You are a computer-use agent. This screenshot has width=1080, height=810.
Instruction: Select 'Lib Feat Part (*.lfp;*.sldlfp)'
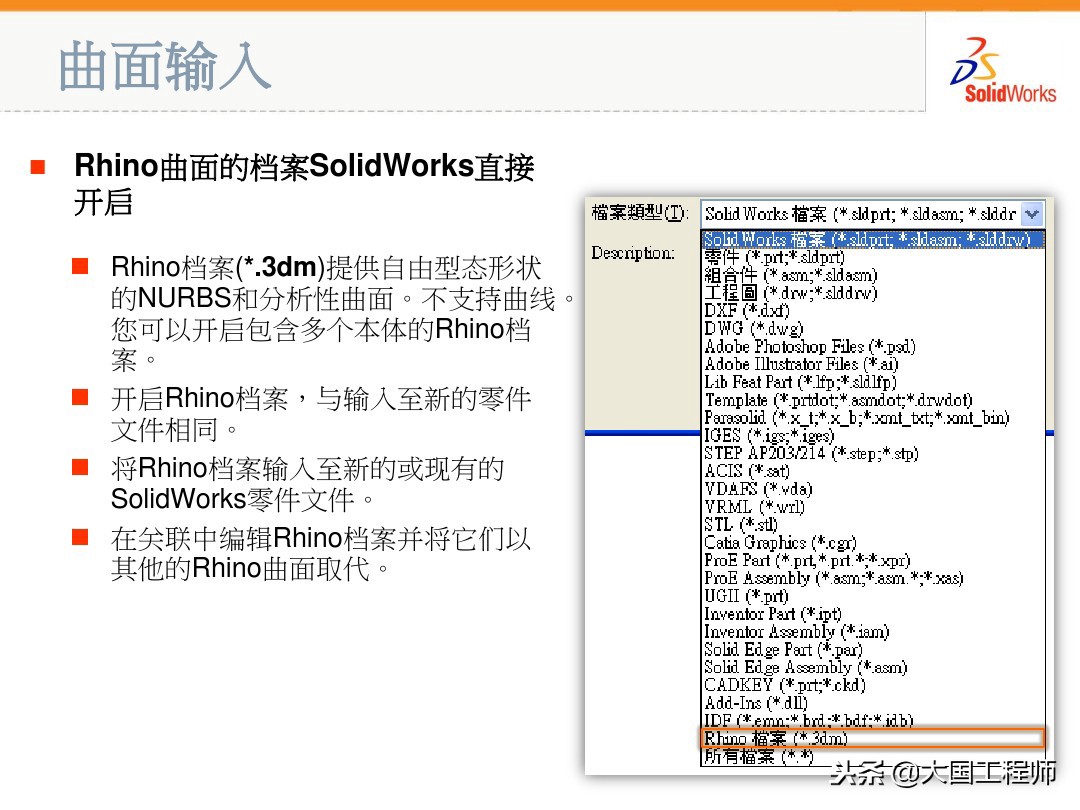(873, 382)
